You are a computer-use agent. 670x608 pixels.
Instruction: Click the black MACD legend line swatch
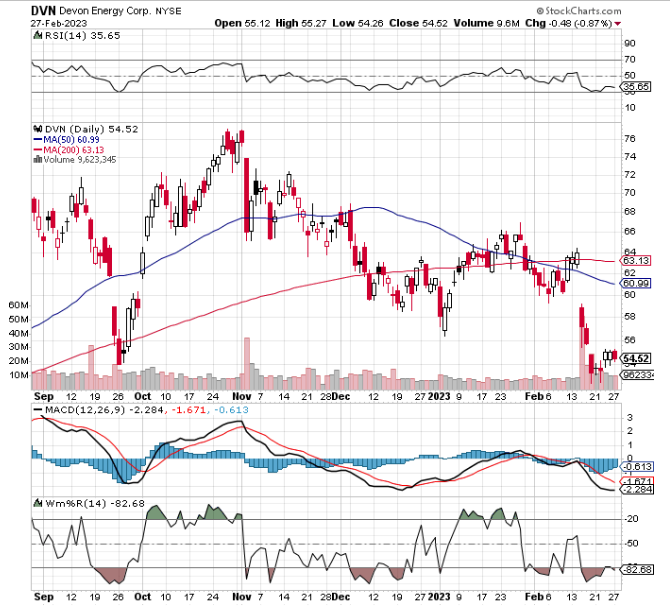point(38,410)
